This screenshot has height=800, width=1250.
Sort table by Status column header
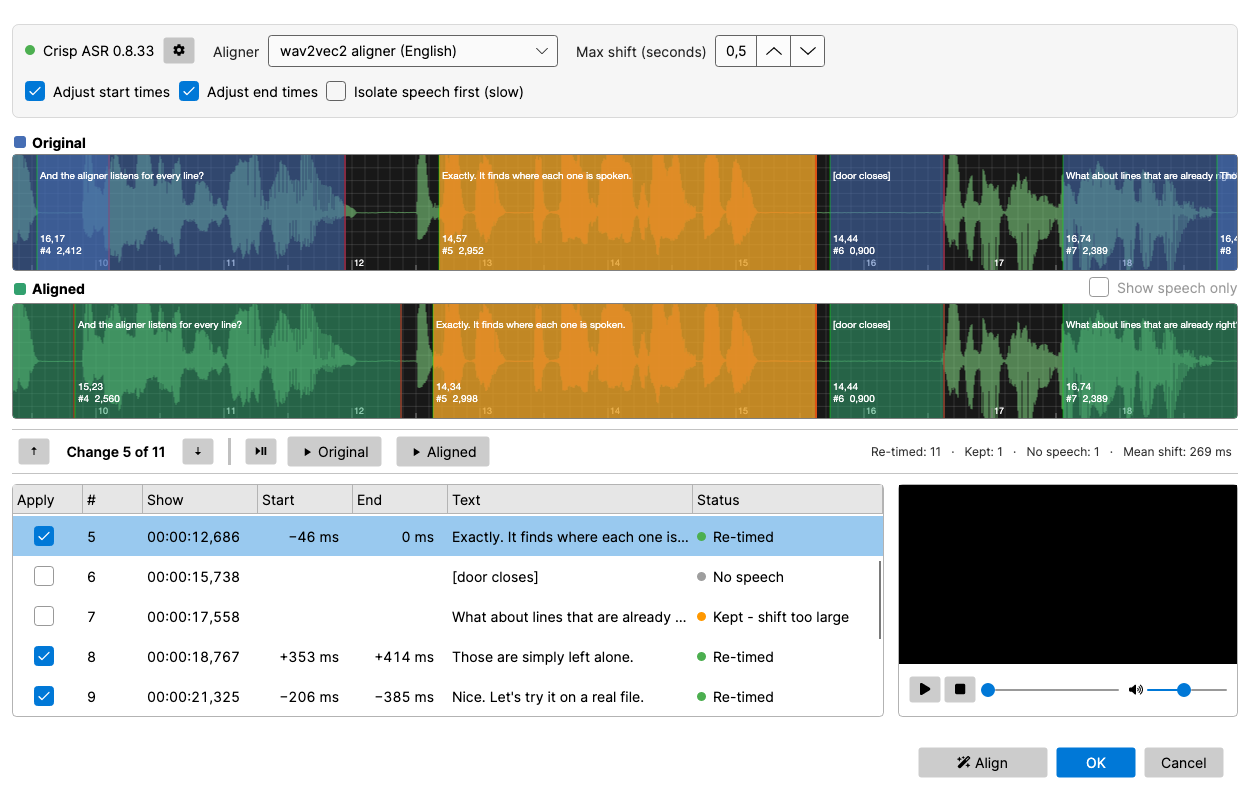click(787, 500)
